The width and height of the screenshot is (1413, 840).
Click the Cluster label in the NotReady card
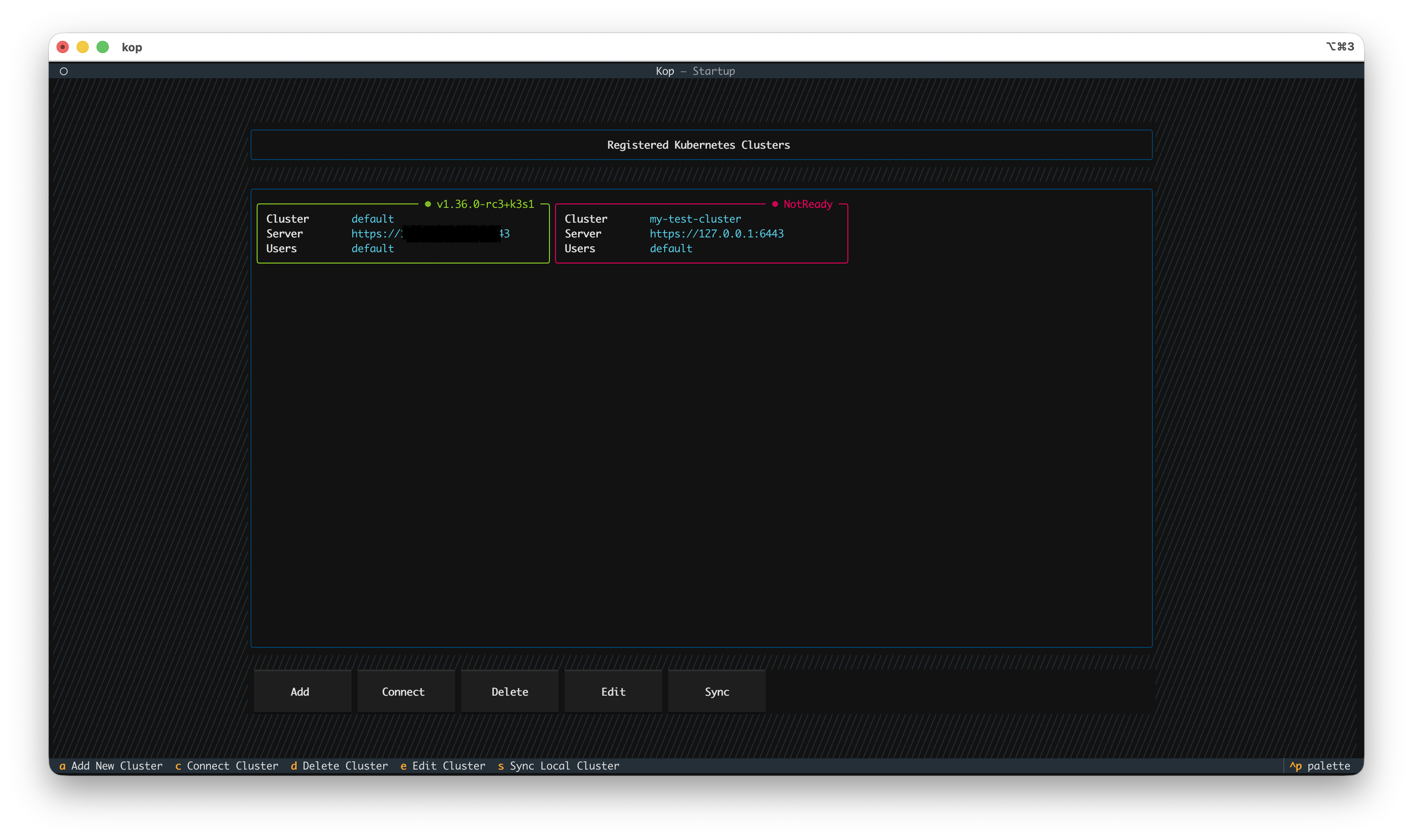pos(586,219)
